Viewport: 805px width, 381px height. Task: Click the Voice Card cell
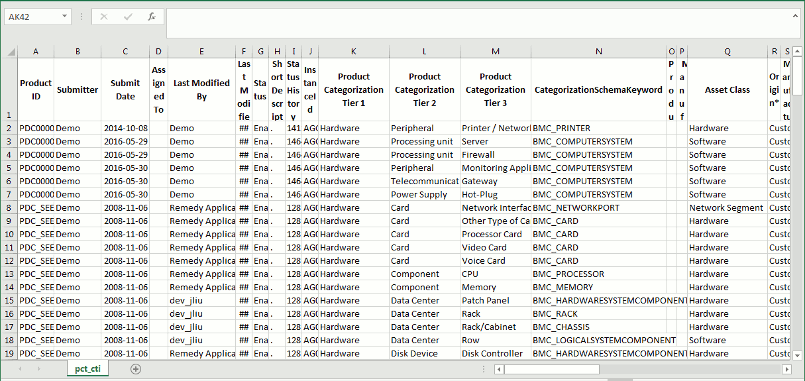[496, 261]
